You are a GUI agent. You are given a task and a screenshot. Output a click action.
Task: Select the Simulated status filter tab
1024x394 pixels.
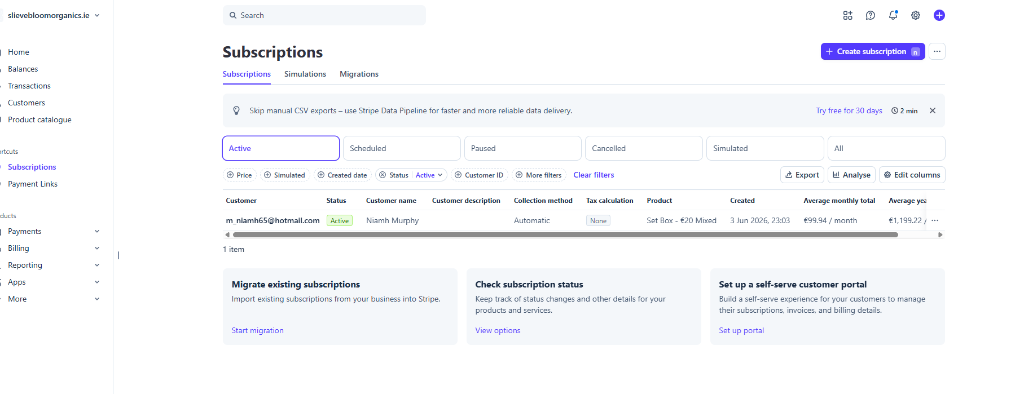tap(765, 148)
